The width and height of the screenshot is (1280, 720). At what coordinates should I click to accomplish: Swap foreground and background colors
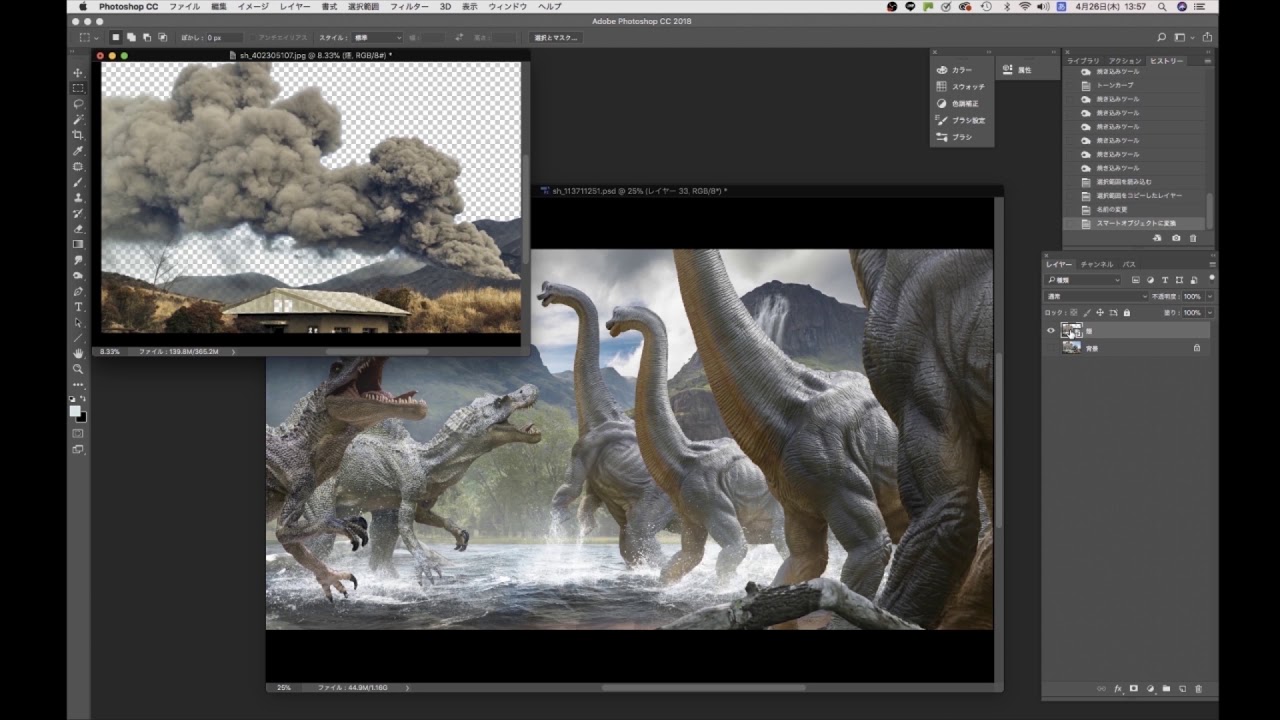pyautogui.click(x=84, y=398)
